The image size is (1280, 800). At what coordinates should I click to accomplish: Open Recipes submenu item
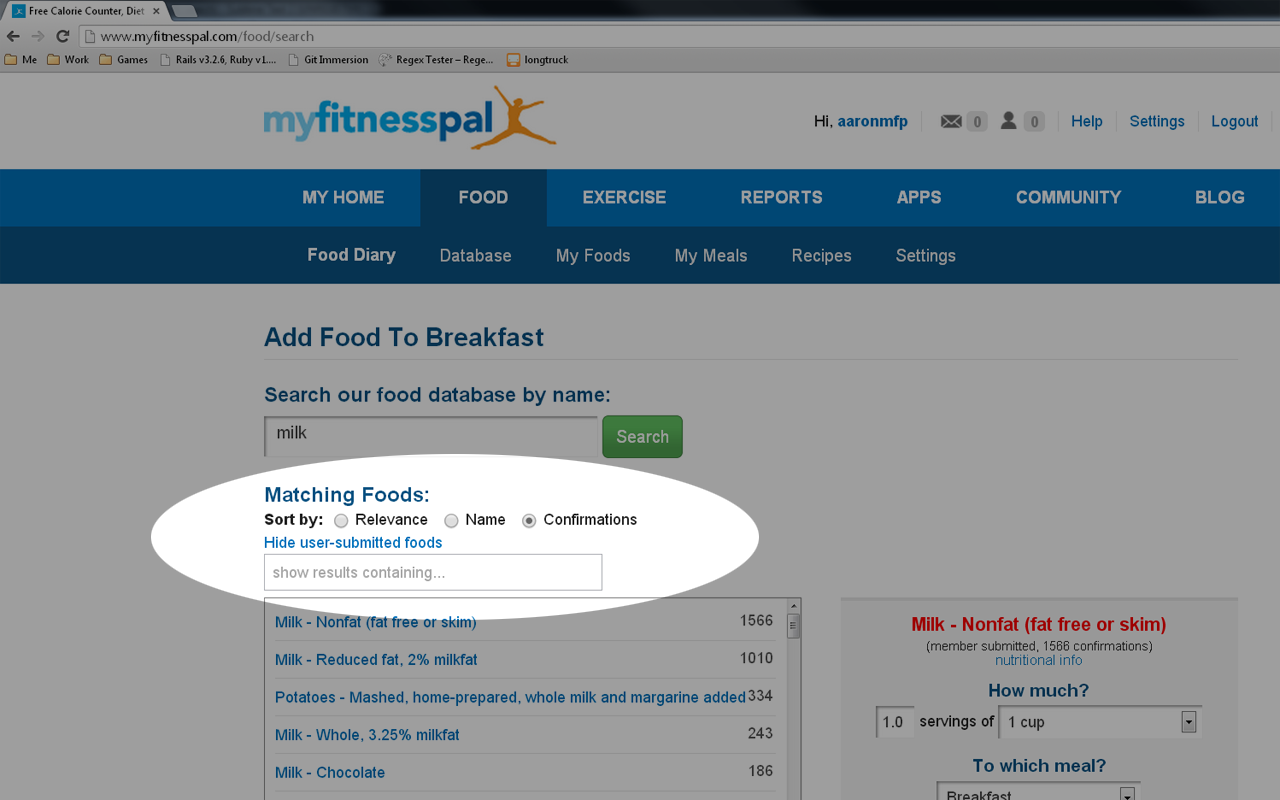point(821,256)
